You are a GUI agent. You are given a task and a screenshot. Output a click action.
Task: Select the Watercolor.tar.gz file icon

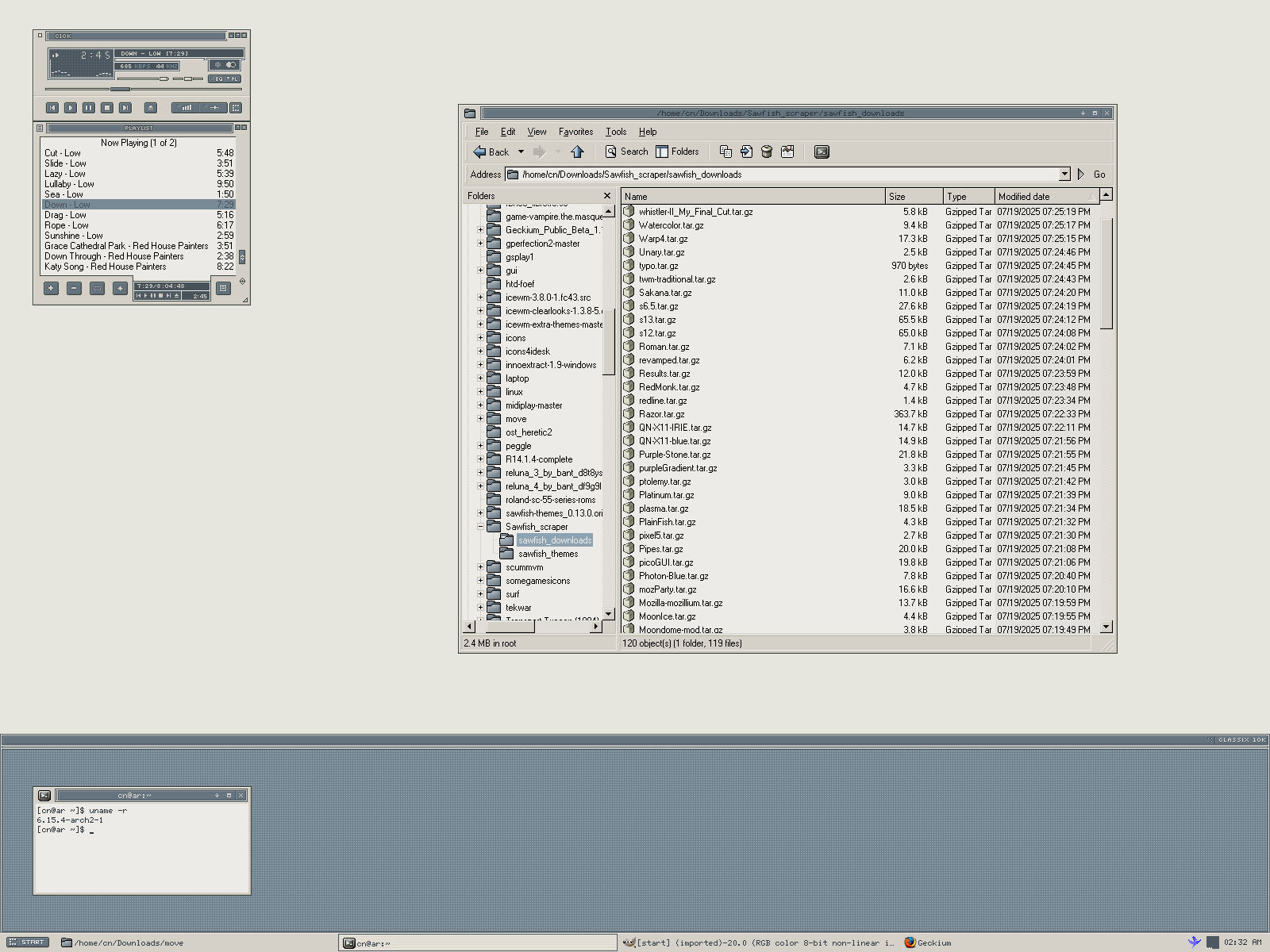point(629,225)
